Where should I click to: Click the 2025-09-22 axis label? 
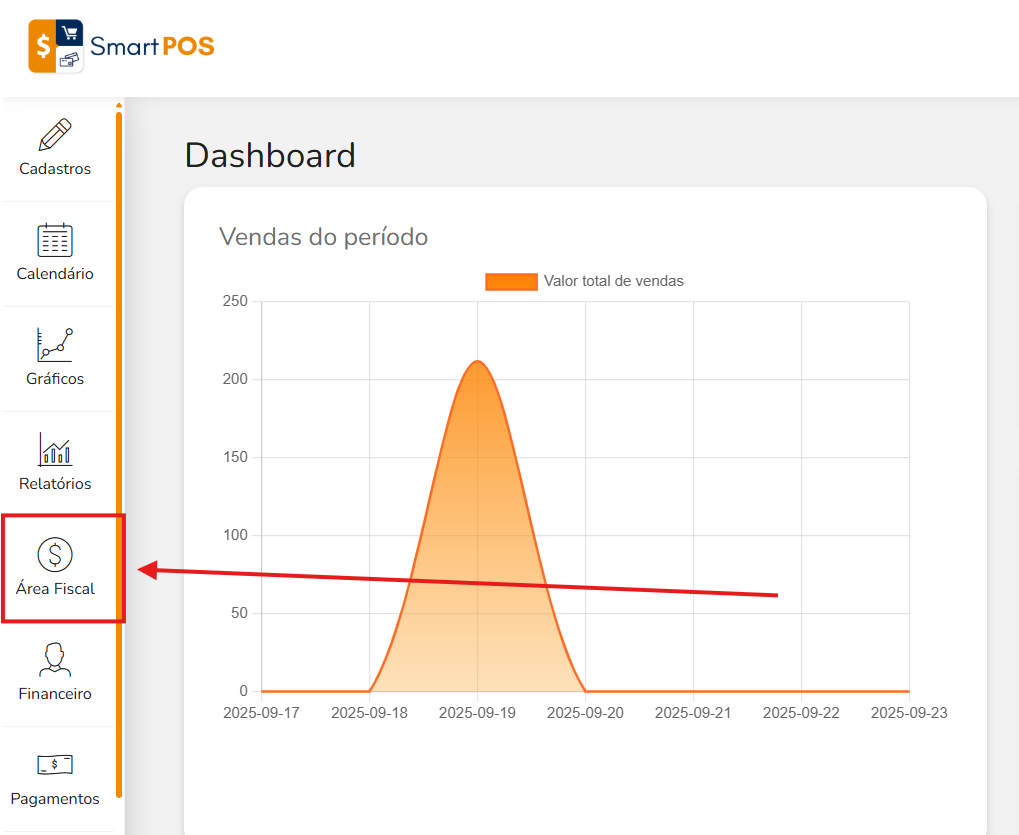[x=801, y=713]
